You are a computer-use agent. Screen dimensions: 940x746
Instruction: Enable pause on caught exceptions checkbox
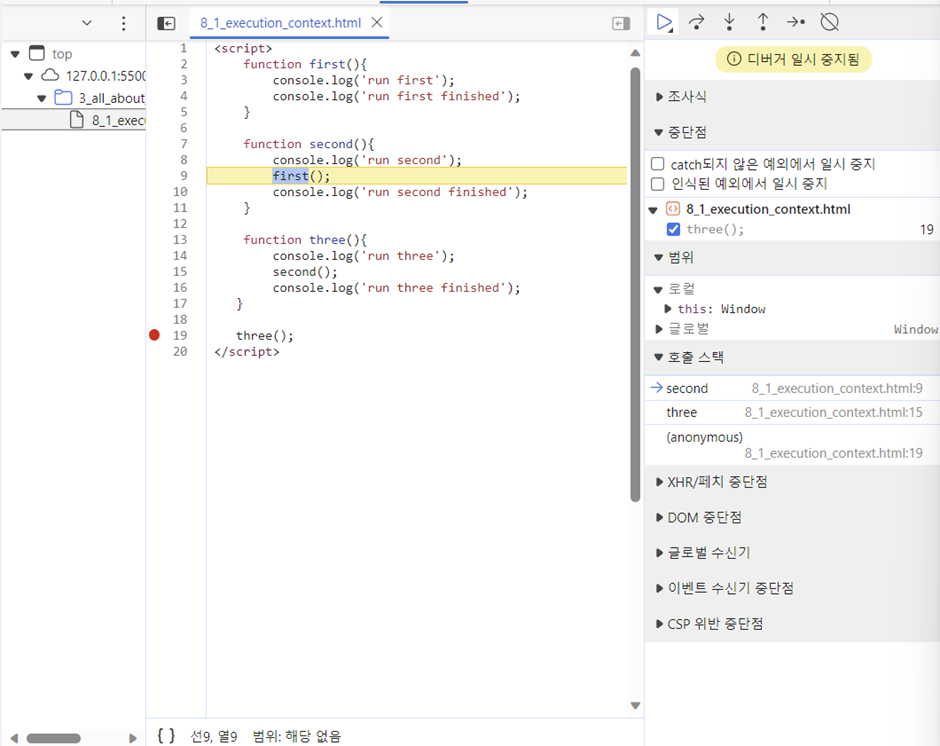coord(658,184)
